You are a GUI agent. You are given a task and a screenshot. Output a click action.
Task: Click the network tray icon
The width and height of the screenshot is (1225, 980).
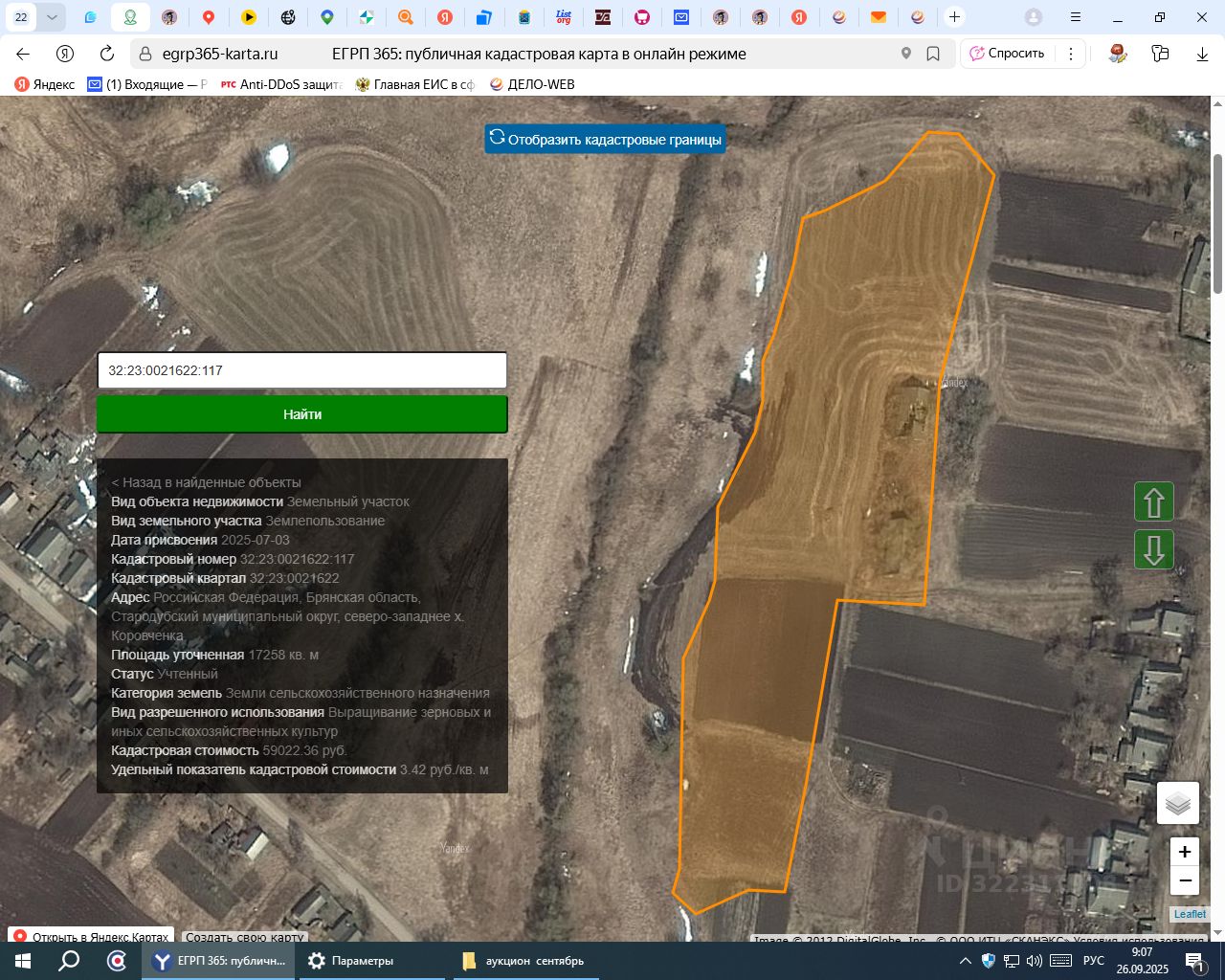point(1012,961)
